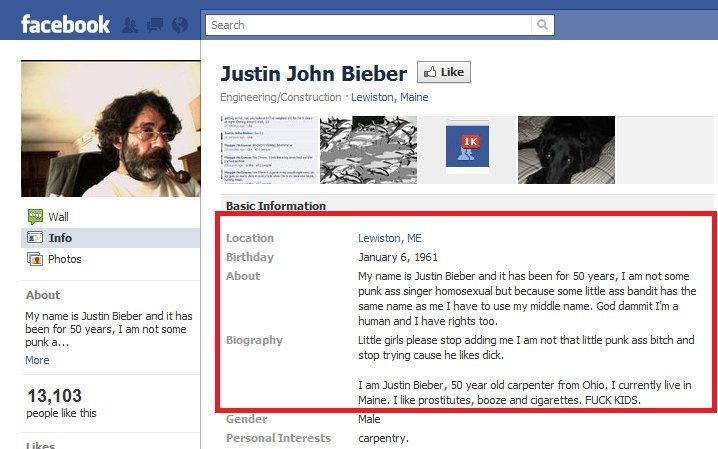Click the search magnifier button

click(542, 25)
